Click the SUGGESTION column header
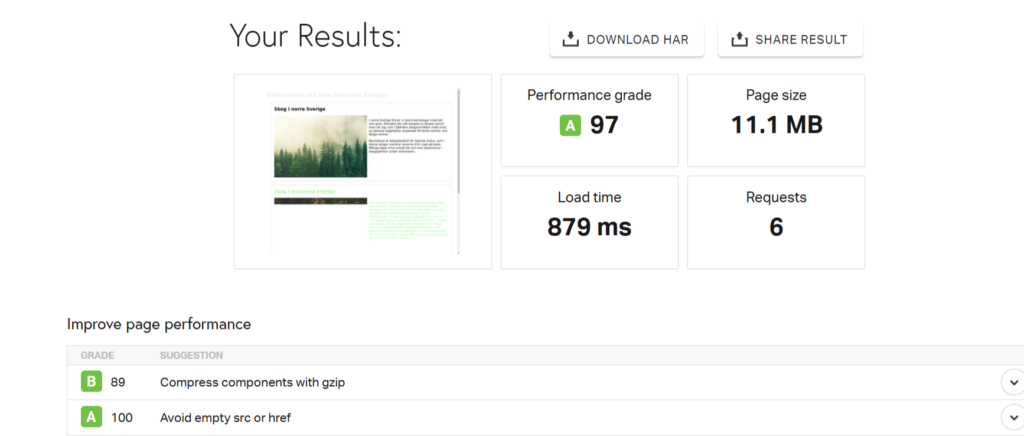1024x436 pixels. pos(191,355)
